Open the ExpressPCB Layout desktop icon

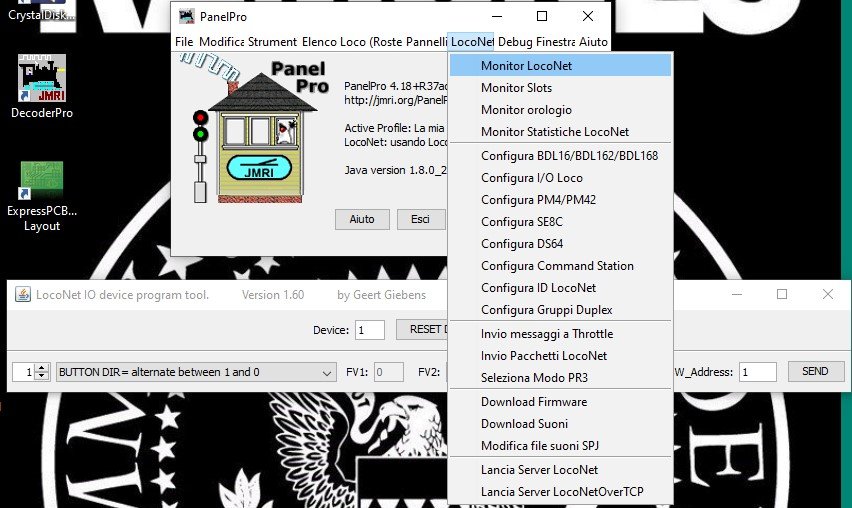click(x=42, y=181)
